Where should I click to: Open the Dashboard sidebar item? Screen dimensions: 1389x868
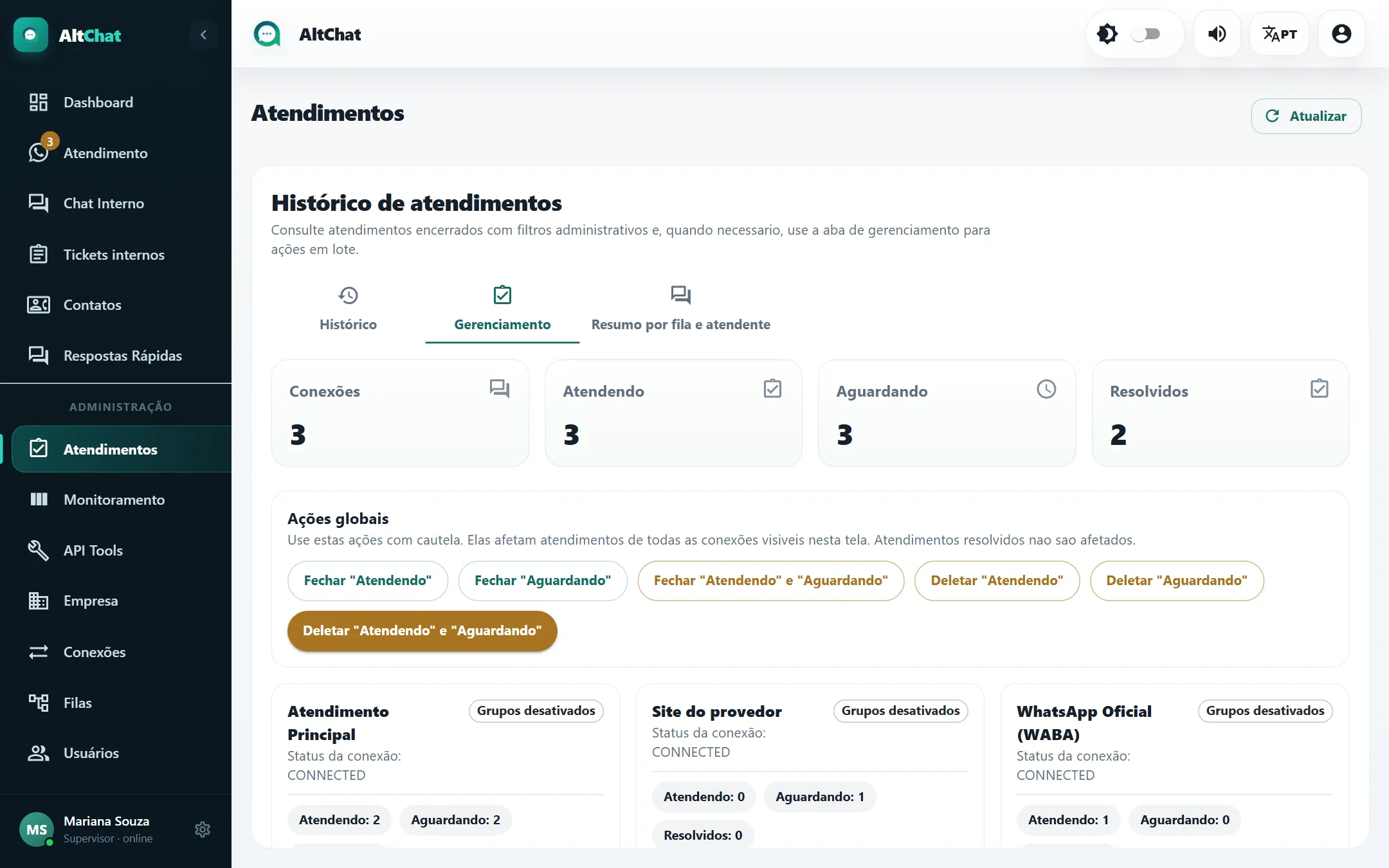(x=116, y=102)
